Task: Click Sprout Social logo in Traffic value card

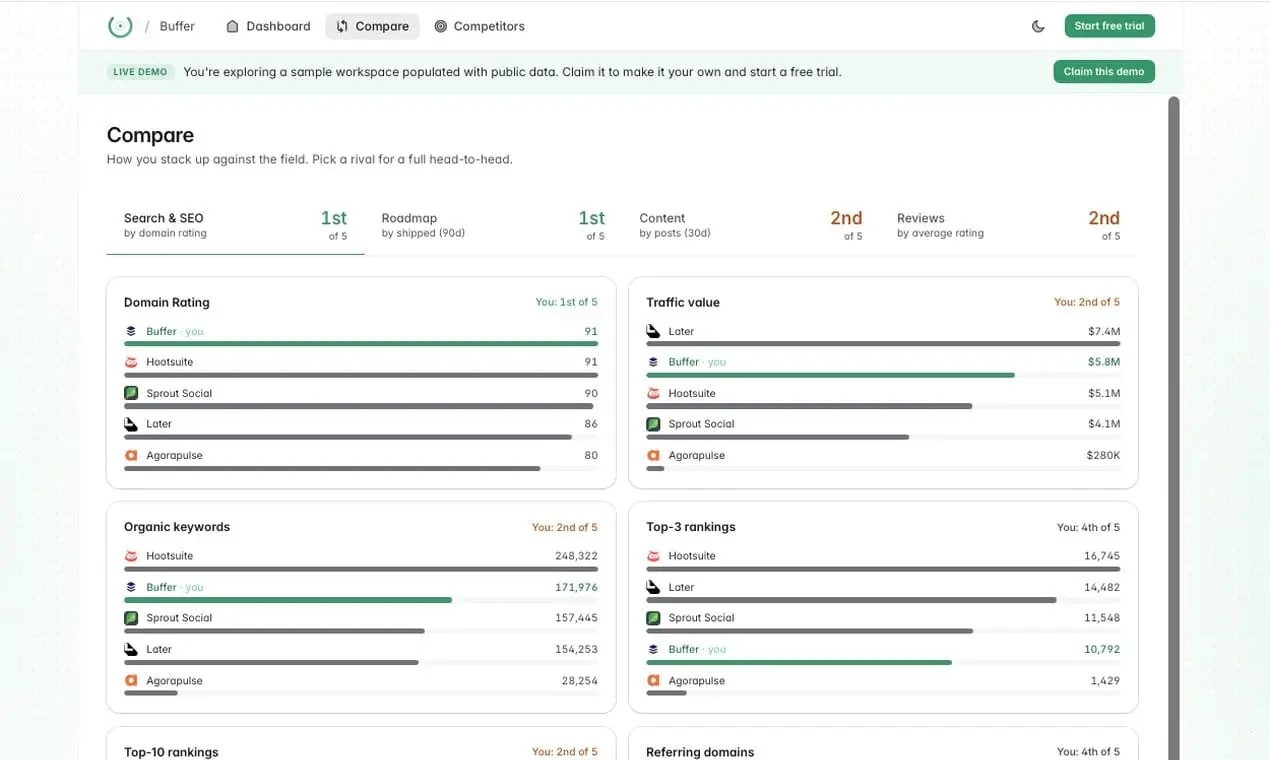Action: point(653,424)
